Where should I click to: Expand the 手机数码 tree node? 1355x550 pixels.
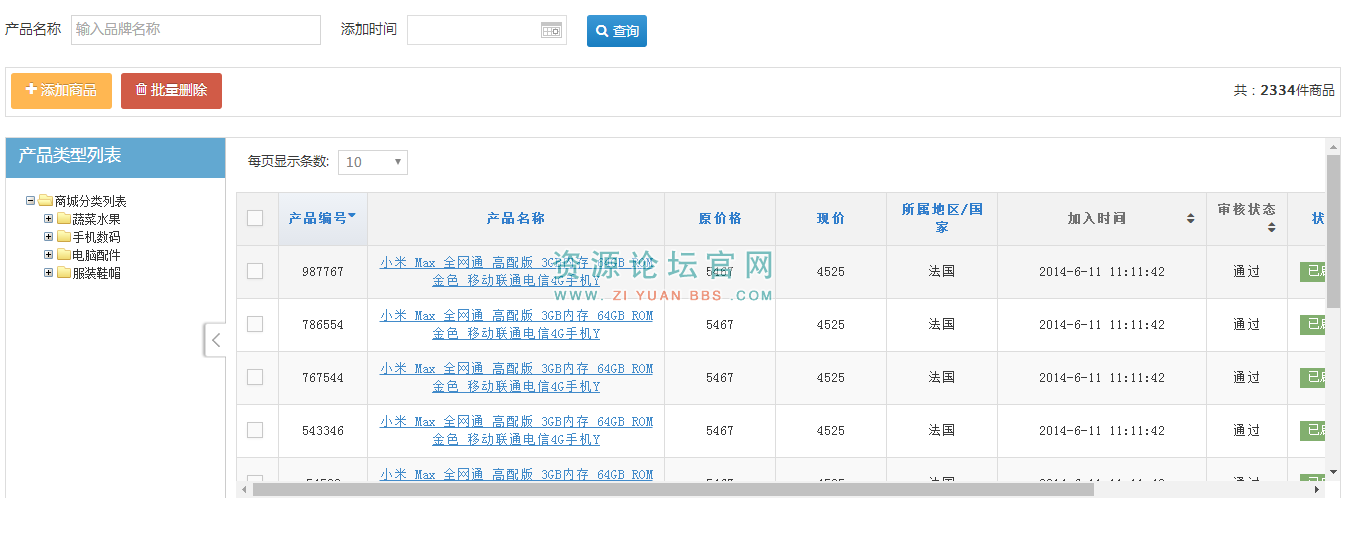point(49,237)
